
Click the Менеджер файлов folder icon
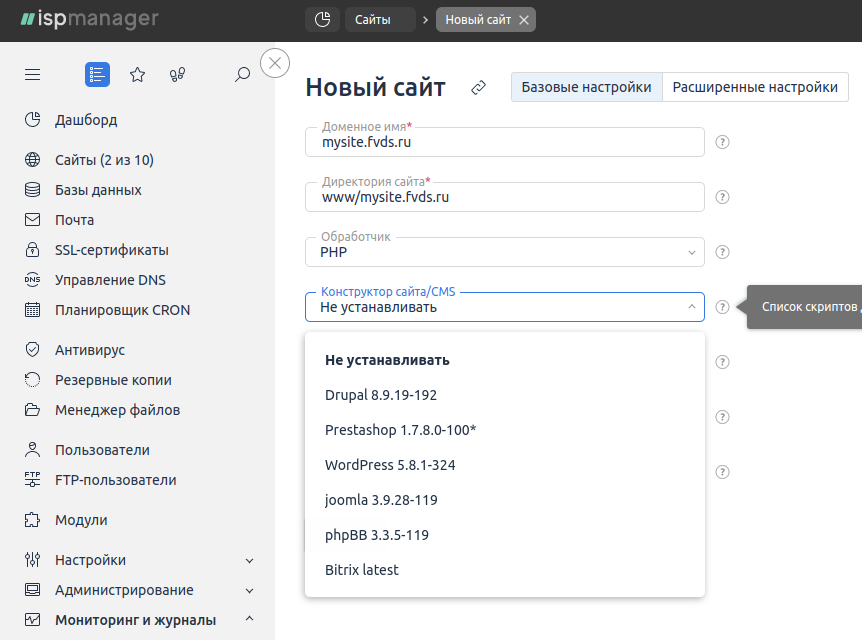pos(32,410)
